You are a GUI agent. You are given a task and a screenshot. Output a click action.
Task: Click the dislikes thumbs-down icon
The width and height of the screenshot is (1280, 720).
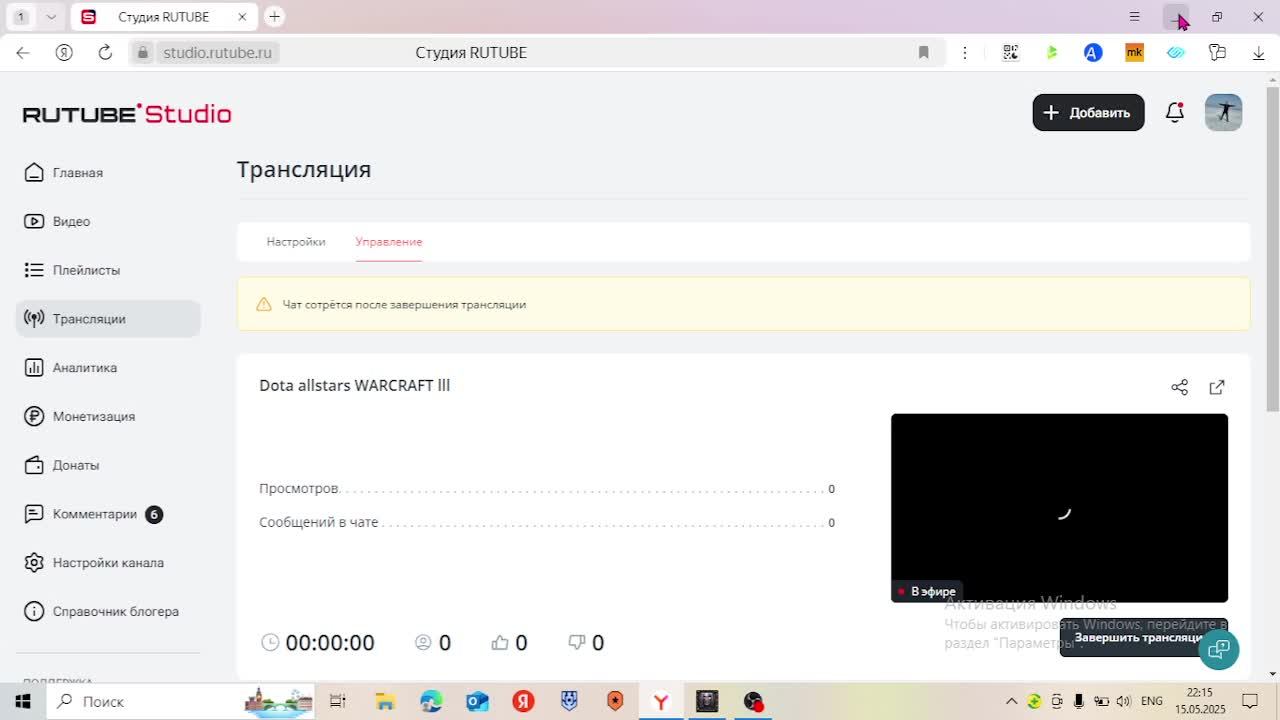[x=577, y=642]
